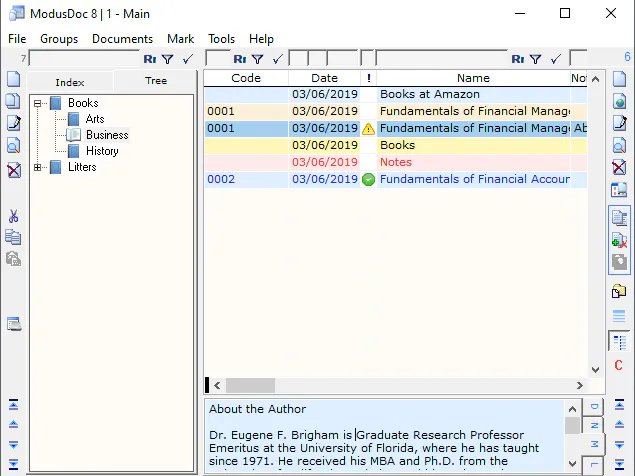Image resolution: width=635 pixels, height=476 pixels.
Task: Click the new web document globe icon
Action: (x=619, y=101)
